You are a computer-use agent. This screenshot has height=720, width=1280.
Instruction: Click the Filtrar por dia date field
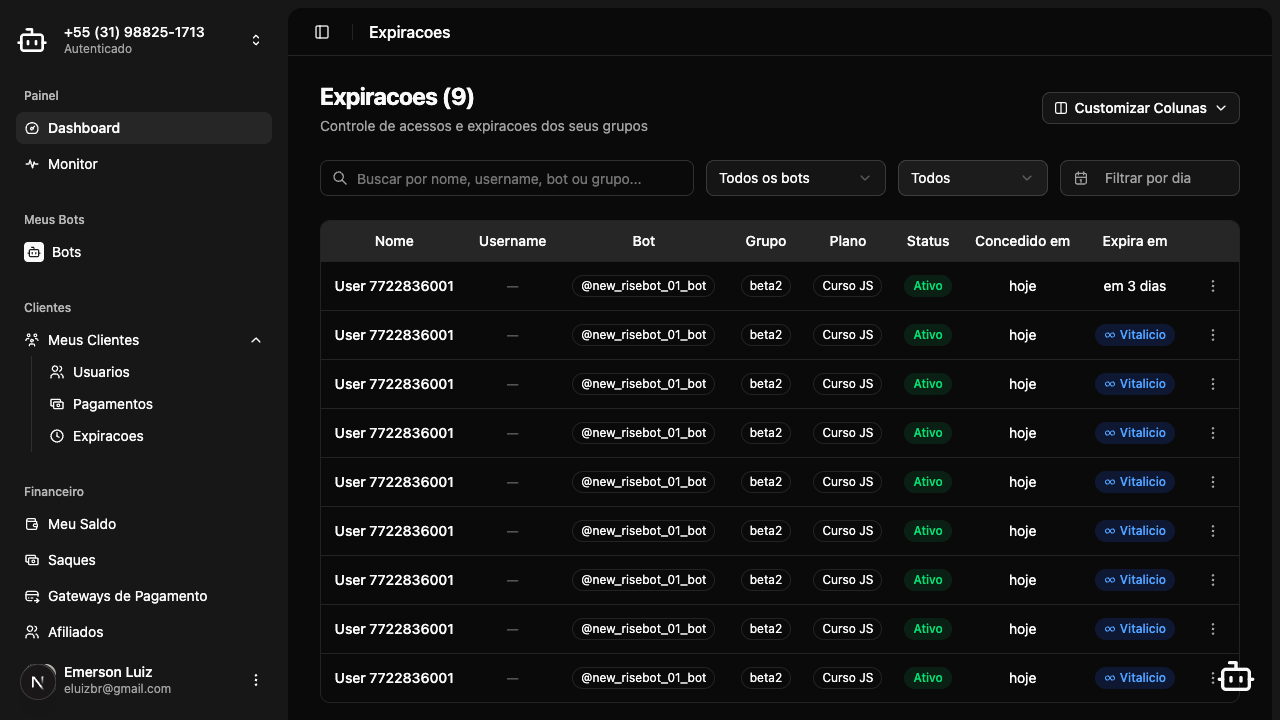point(1150,178)
